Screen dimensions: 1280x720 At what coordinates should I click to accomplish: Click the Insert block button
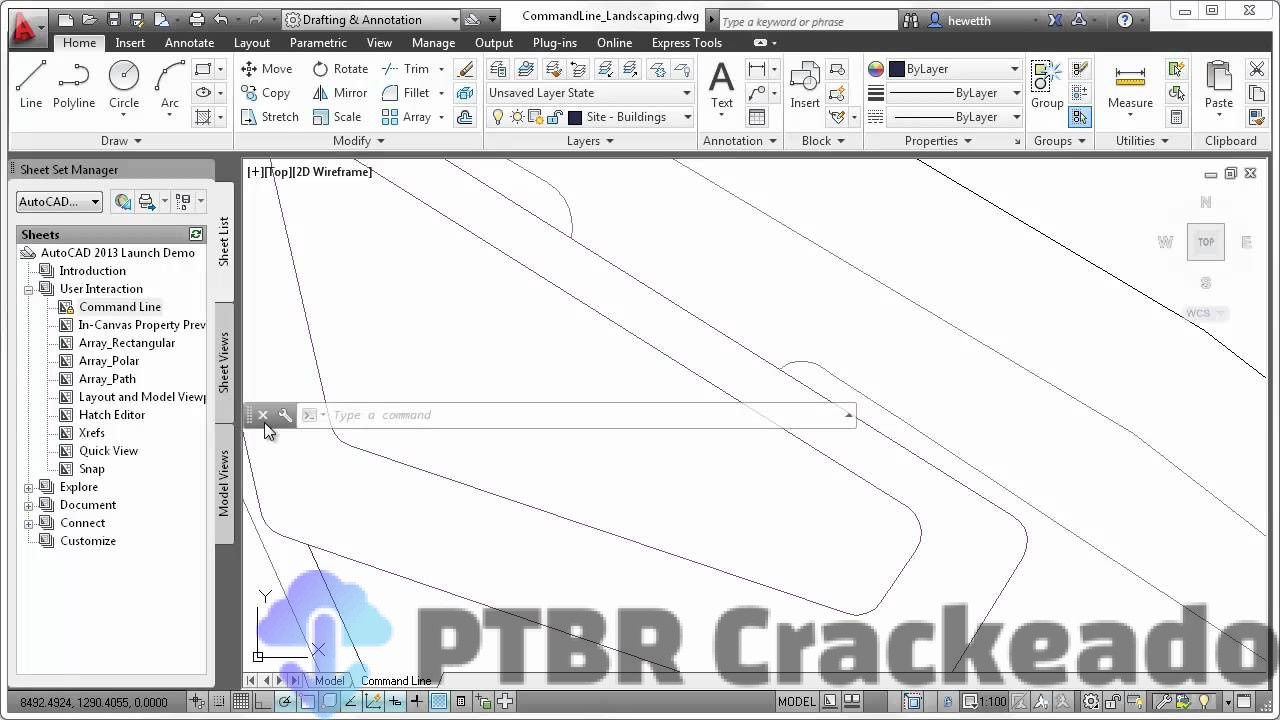[x=805, y=84]
